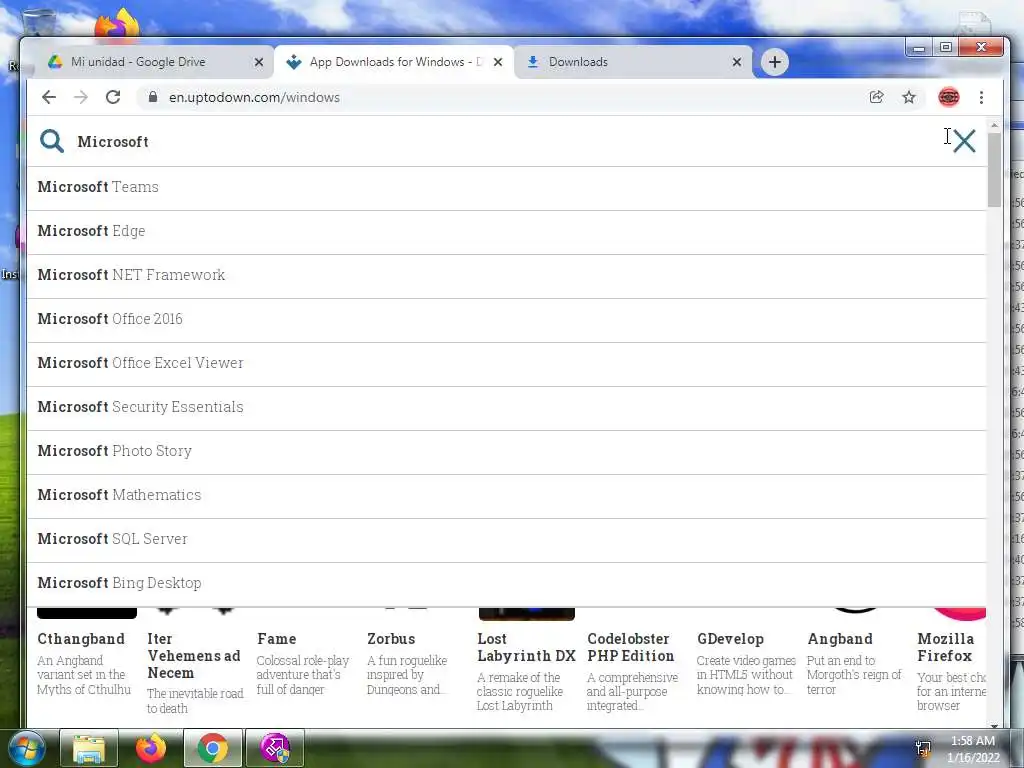
Task: Click the scrollbar up arrow
Action: [994, 124]
